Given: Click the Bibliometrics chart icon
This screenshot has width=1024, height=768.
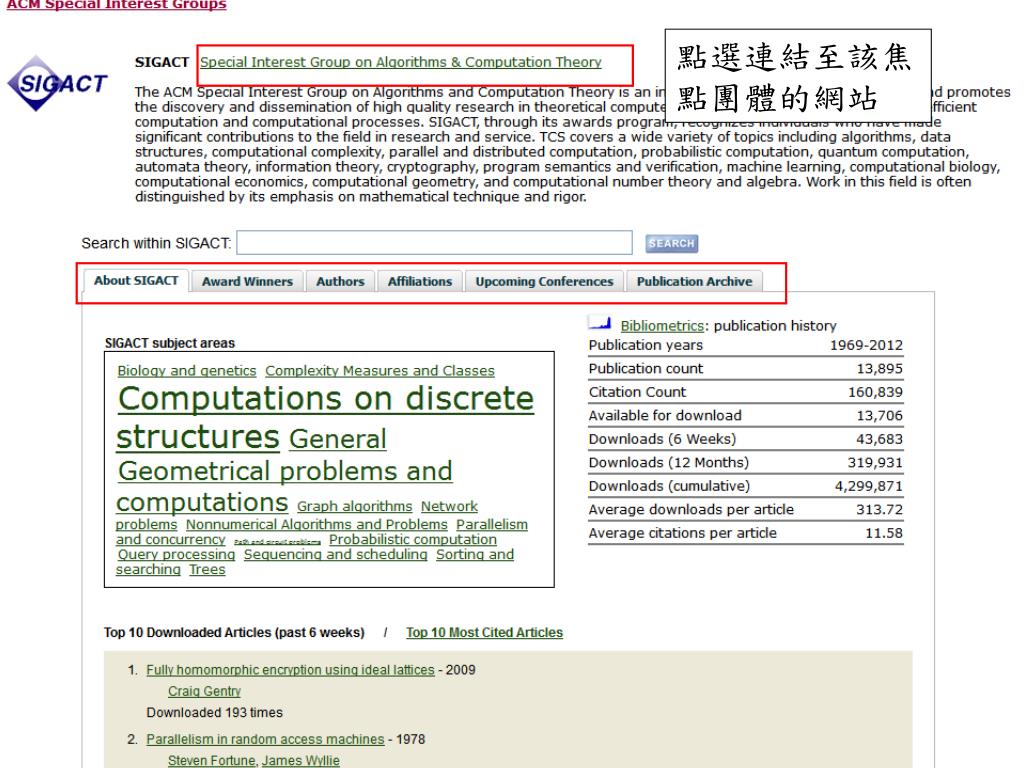Looking at the screenshot, I should point(600,323).
